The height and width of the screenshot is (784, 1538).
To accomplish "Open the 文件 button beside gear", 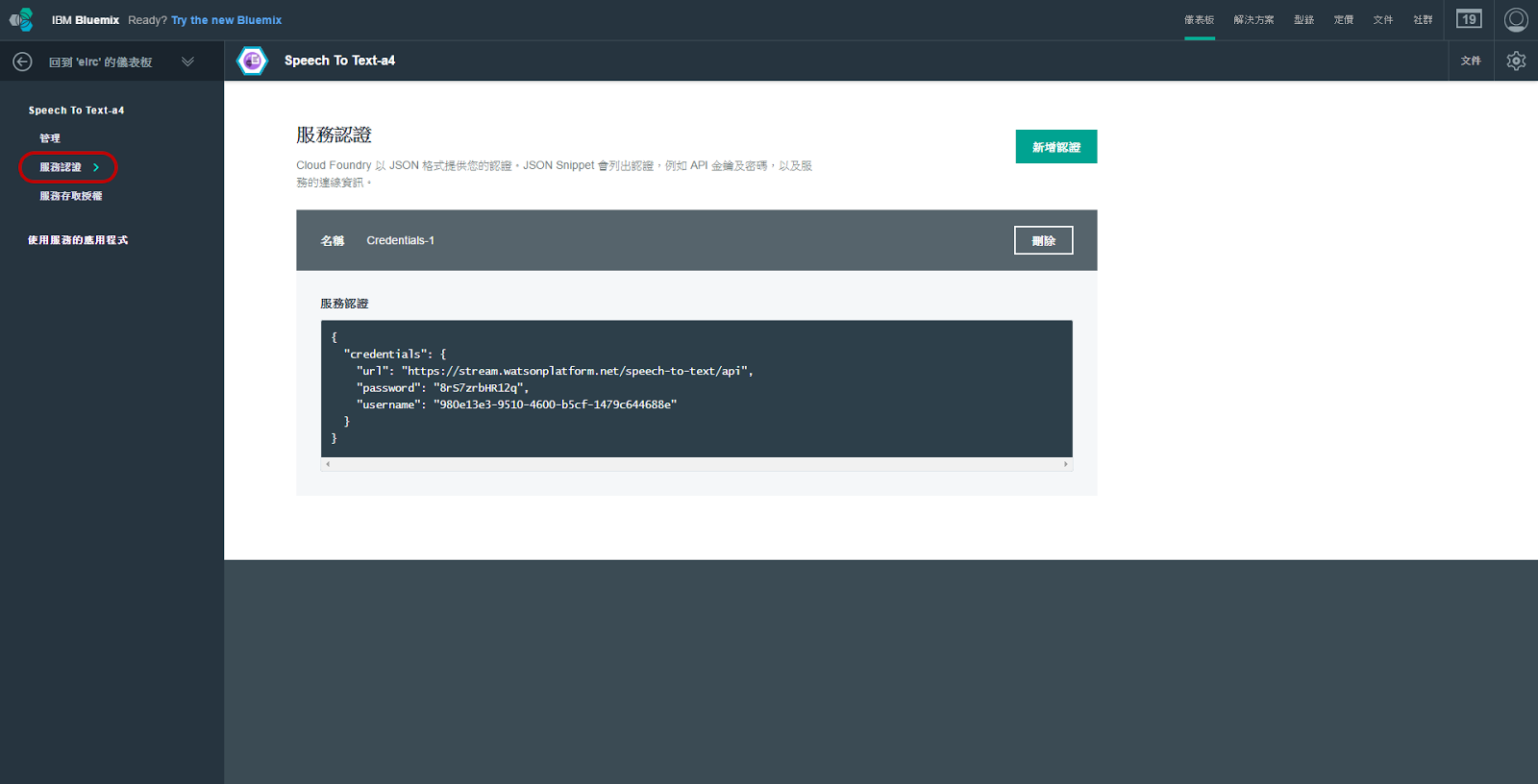I will (1471, 61).
